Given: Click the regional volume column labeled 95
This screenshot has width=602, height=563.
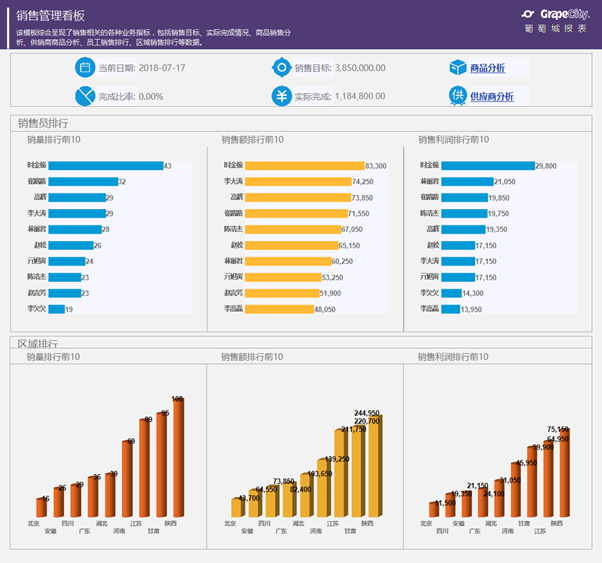Looking at the screenshot, I should (162, 465).
